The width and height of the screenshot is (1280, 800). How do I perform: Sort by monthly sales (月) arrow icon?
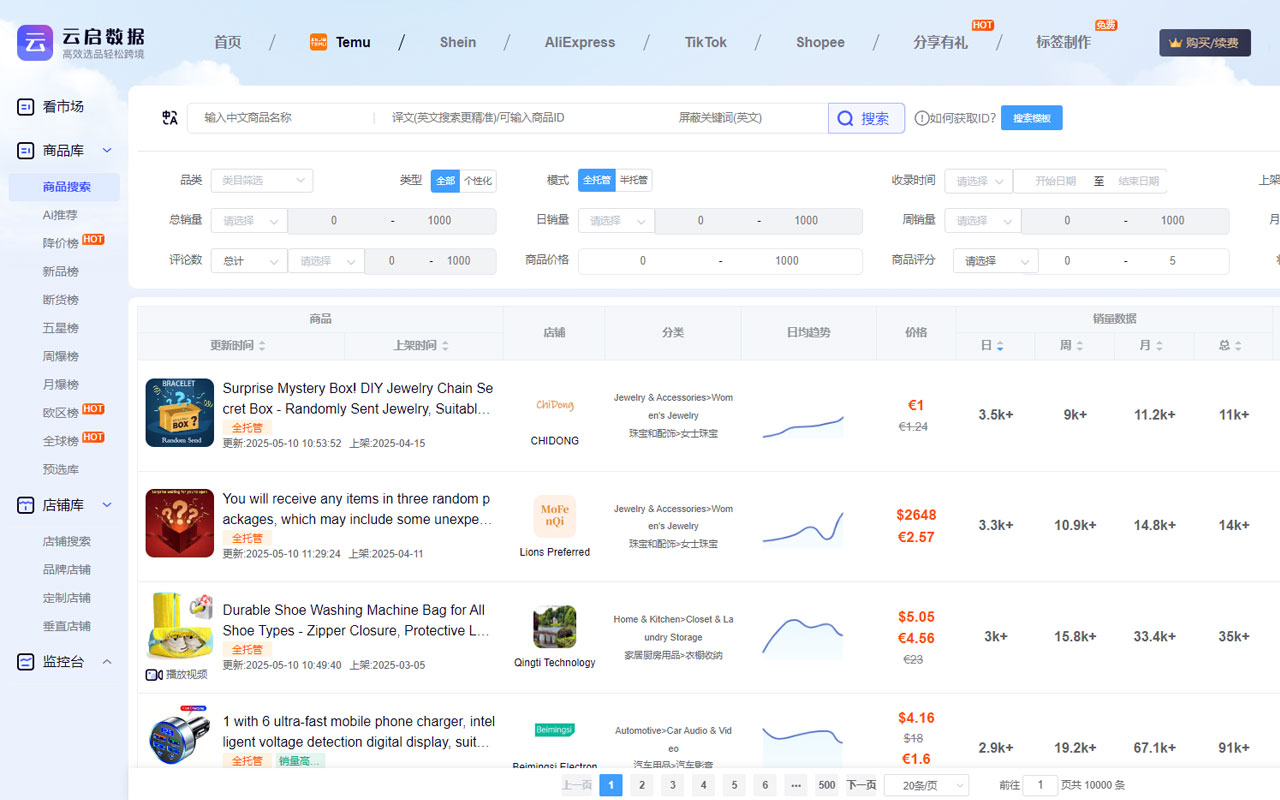(1159, 346)
